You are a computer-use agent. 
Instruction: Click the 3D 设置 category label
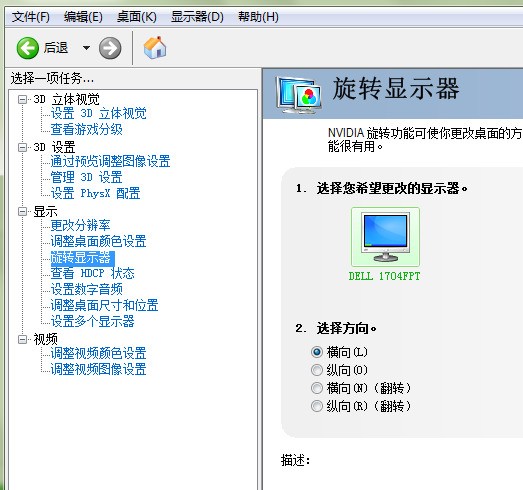tap(54, 147)
